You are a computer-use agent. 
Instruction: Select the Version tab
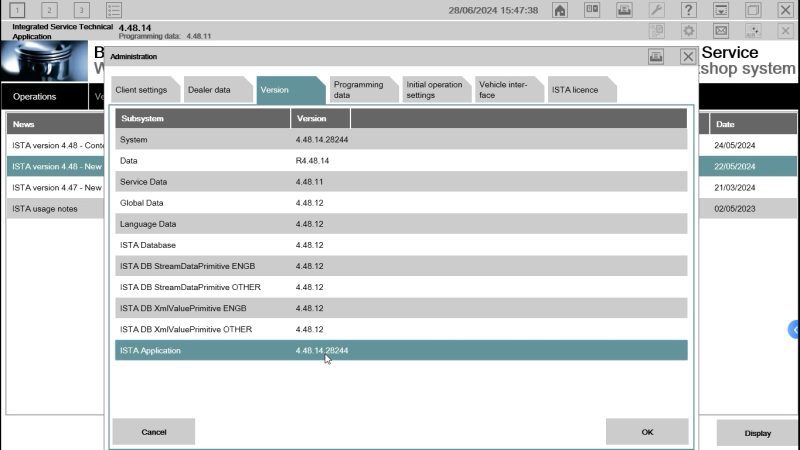290,90
